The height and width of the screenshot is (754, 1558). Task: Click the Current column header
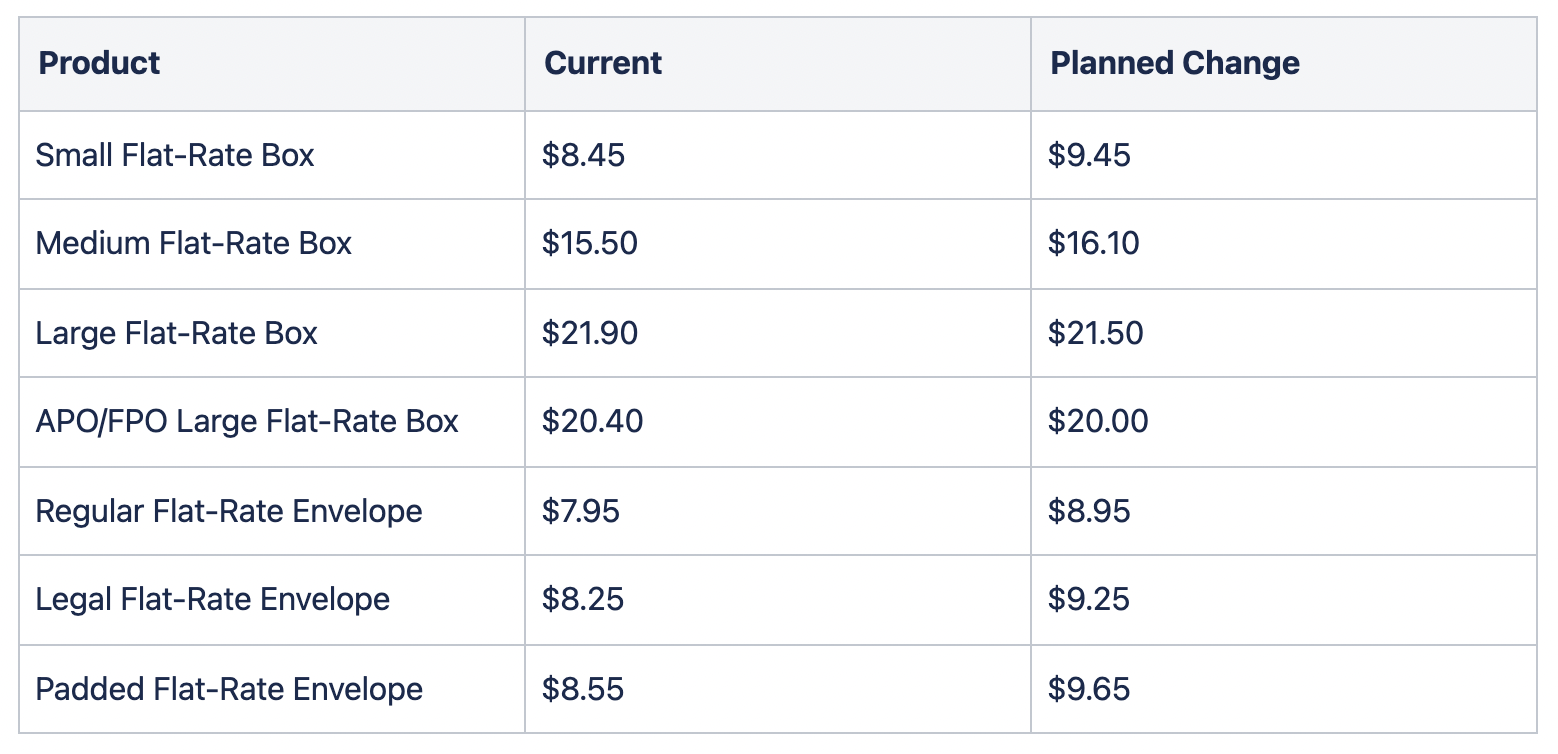point(778,64)
